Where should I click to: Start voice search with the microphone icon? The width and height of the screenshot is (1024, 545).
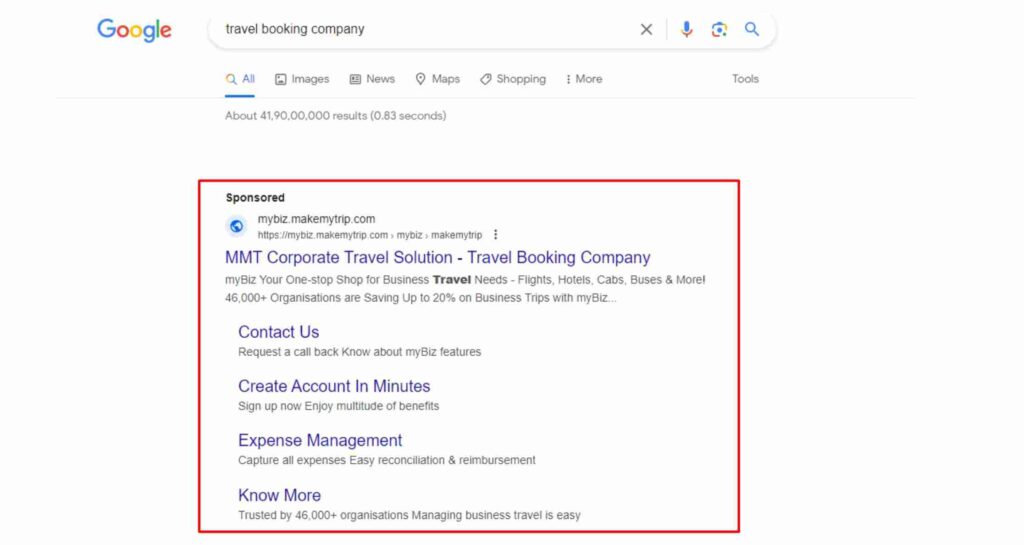[686, 29]
